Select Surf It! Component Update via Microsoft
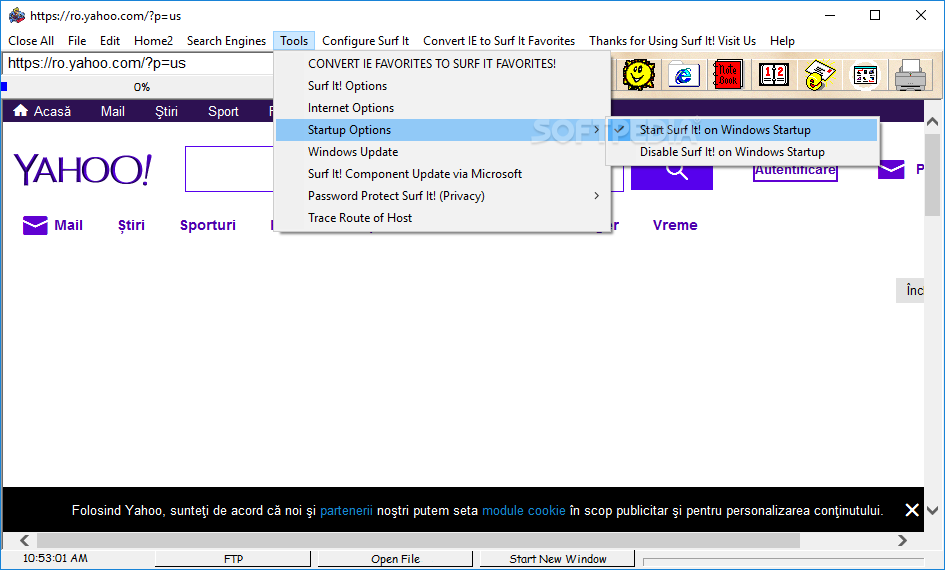 tap(442, 174)
